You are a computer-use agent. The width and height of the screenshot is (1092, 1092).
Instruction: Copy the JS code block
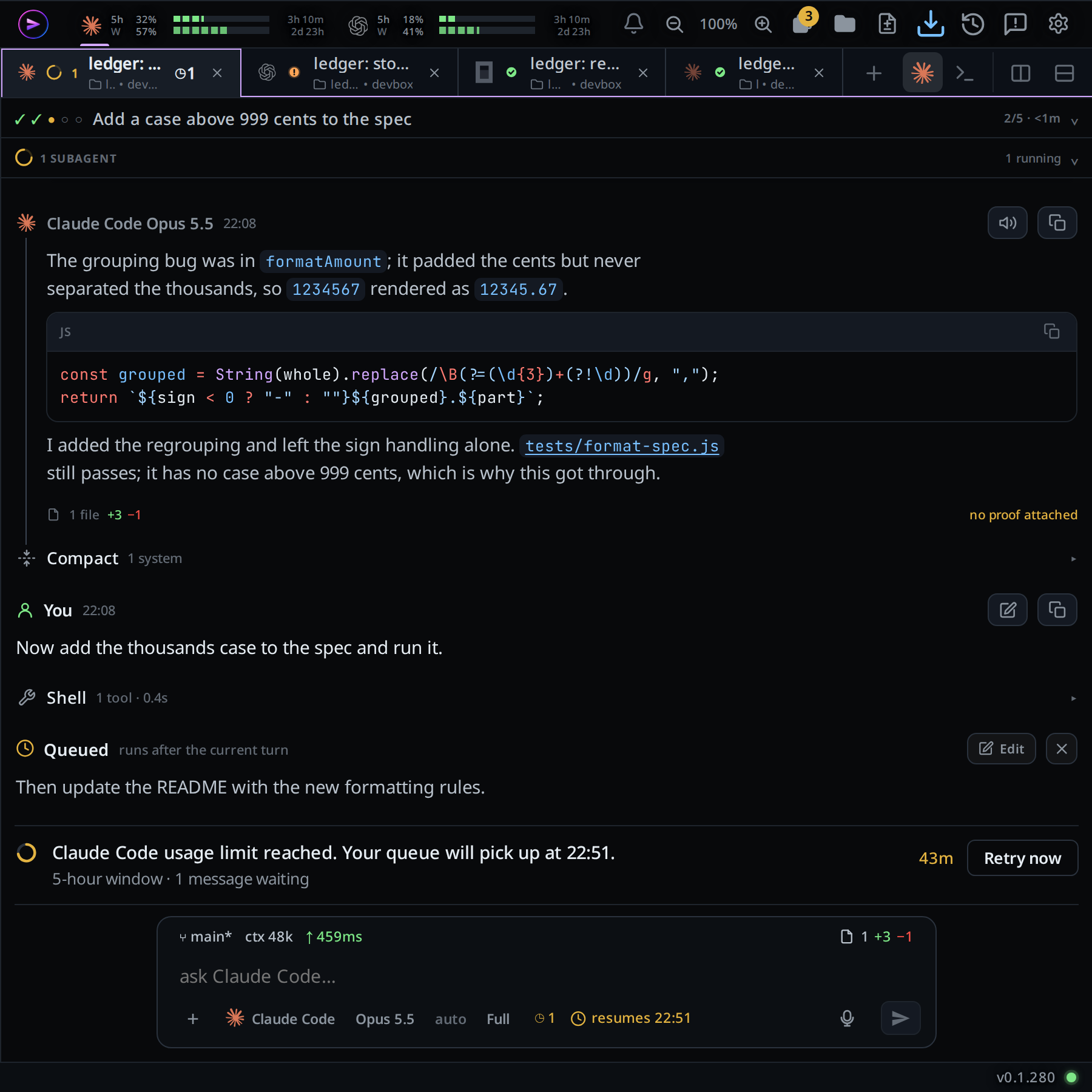[1051, 331]
